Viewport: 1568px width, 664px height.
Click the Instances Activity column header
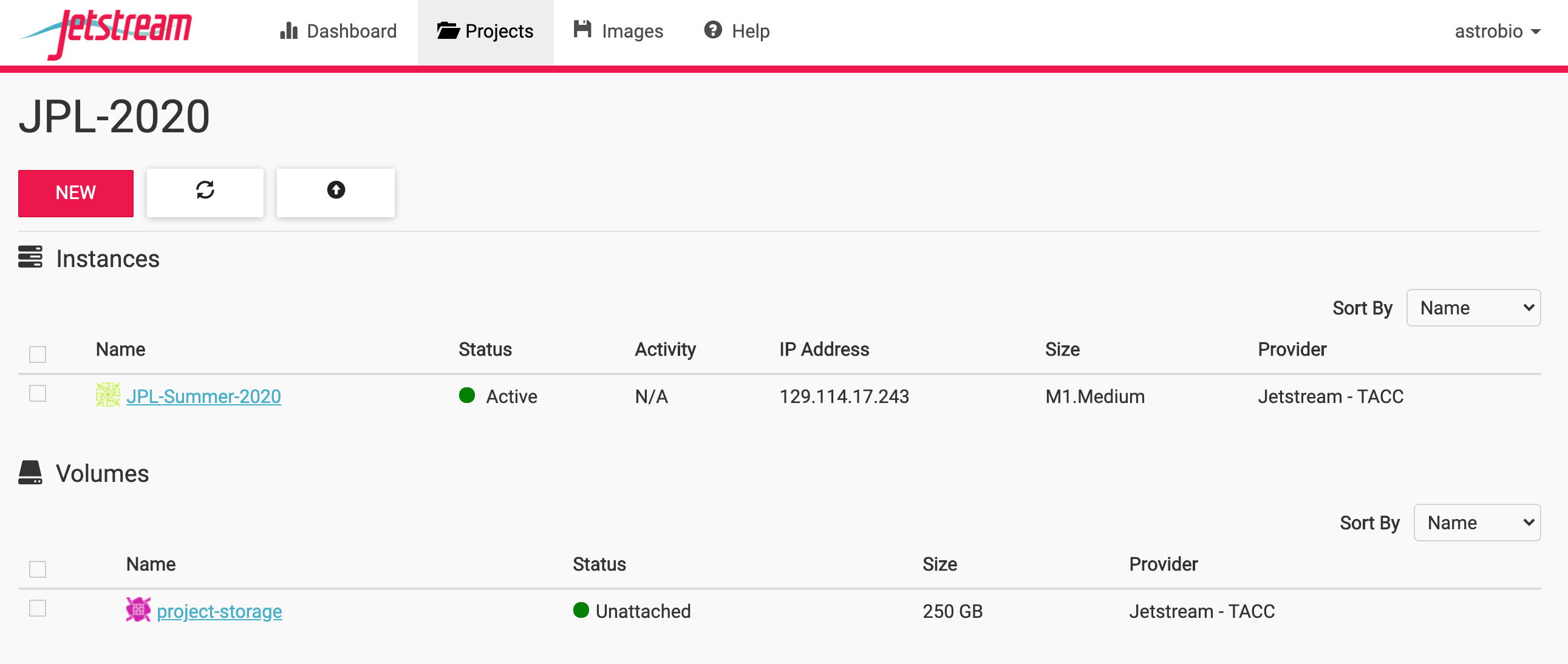[666, 350]
